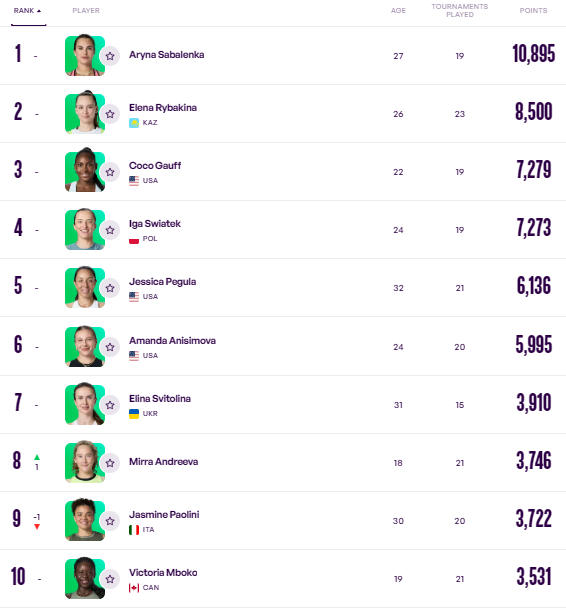Open Coco Gauff's name link
566x610 pixels.
pyautogui.click(x=155, y=166)
